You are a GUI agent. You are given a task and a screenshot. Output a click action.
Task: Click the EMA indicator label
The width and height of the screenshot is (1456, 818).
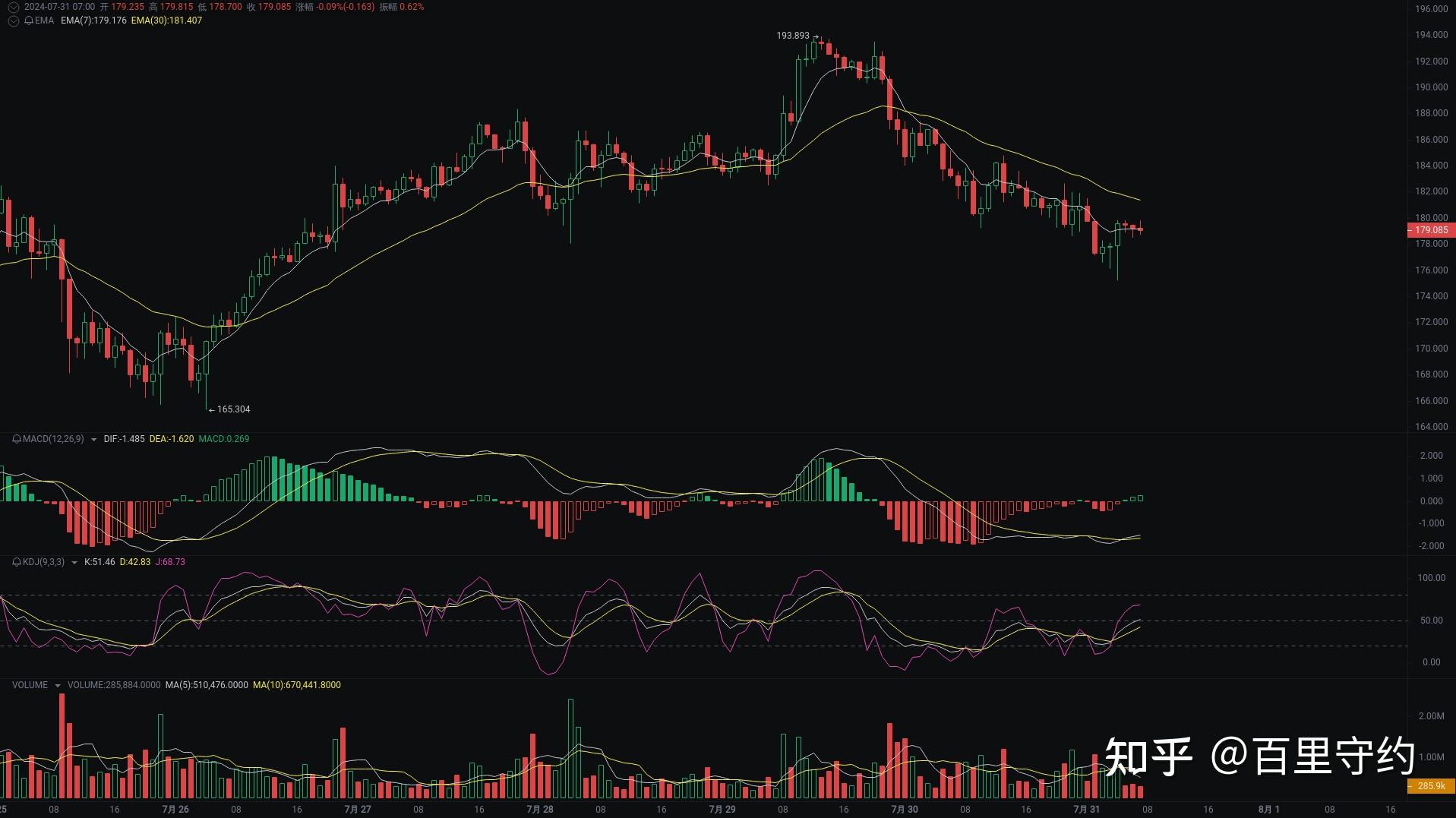44,21
